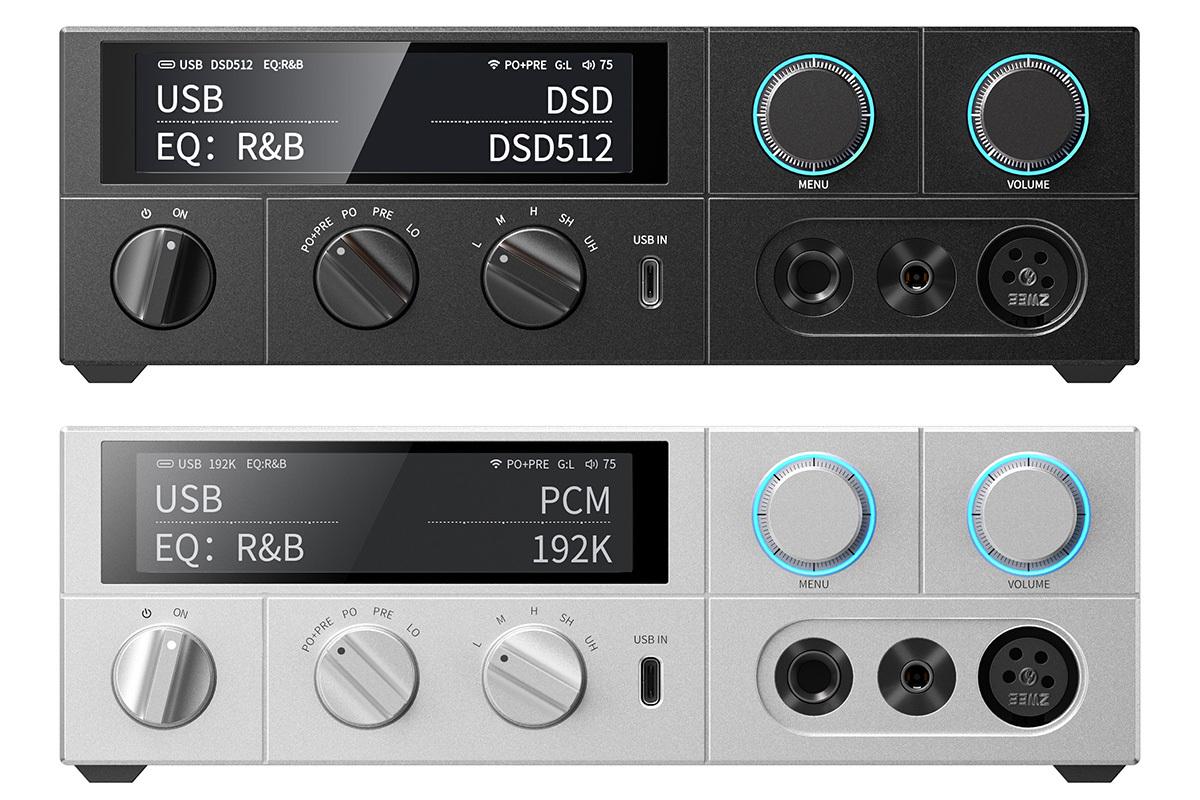Click large 'EQ: R&B' on the black display
The width and height of the screenshot is (1200, 800).
pos(230,148)
